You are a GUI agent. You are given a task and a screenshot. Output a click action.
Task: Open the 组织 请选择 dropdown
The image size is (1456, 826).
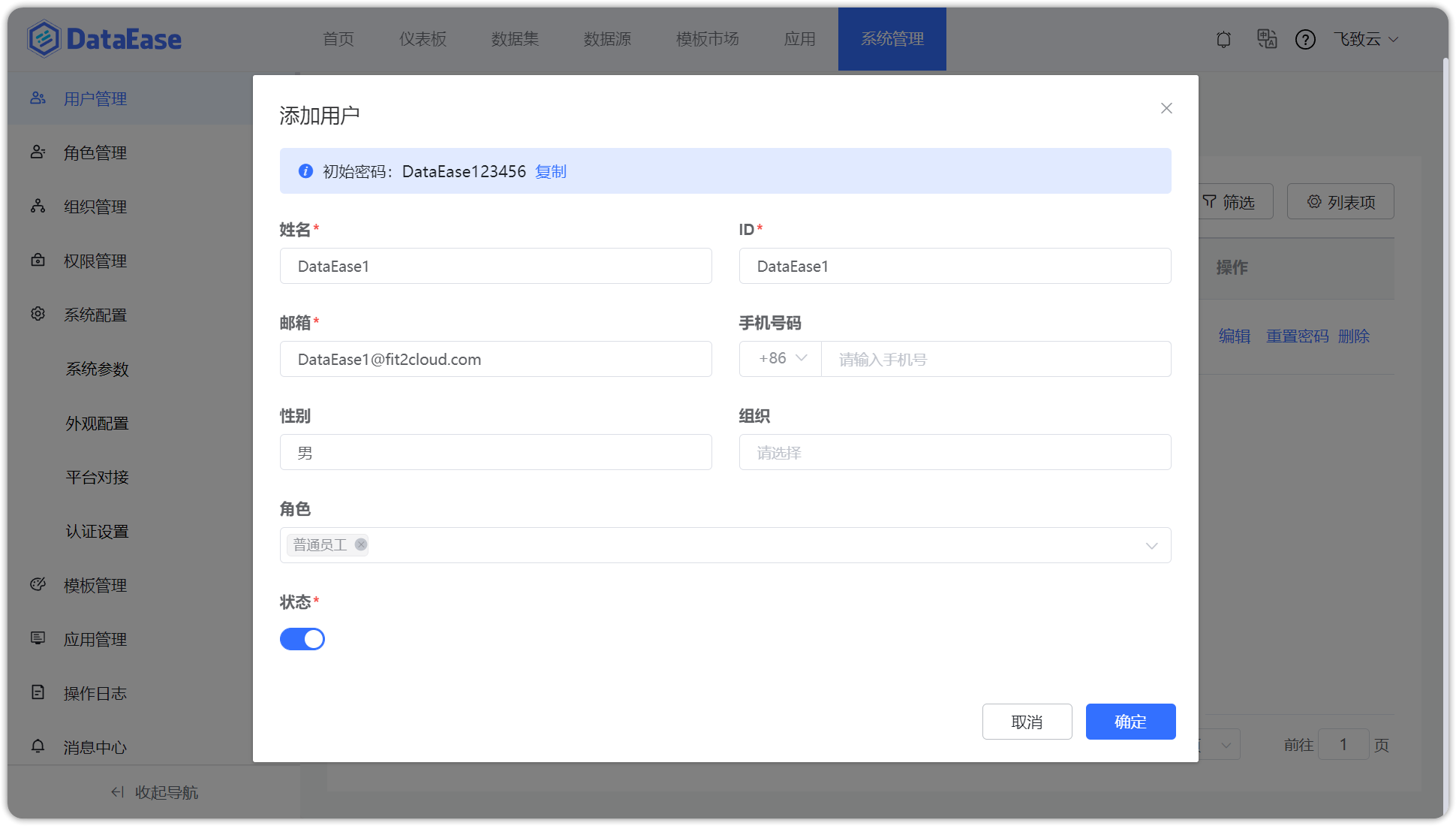955,452
